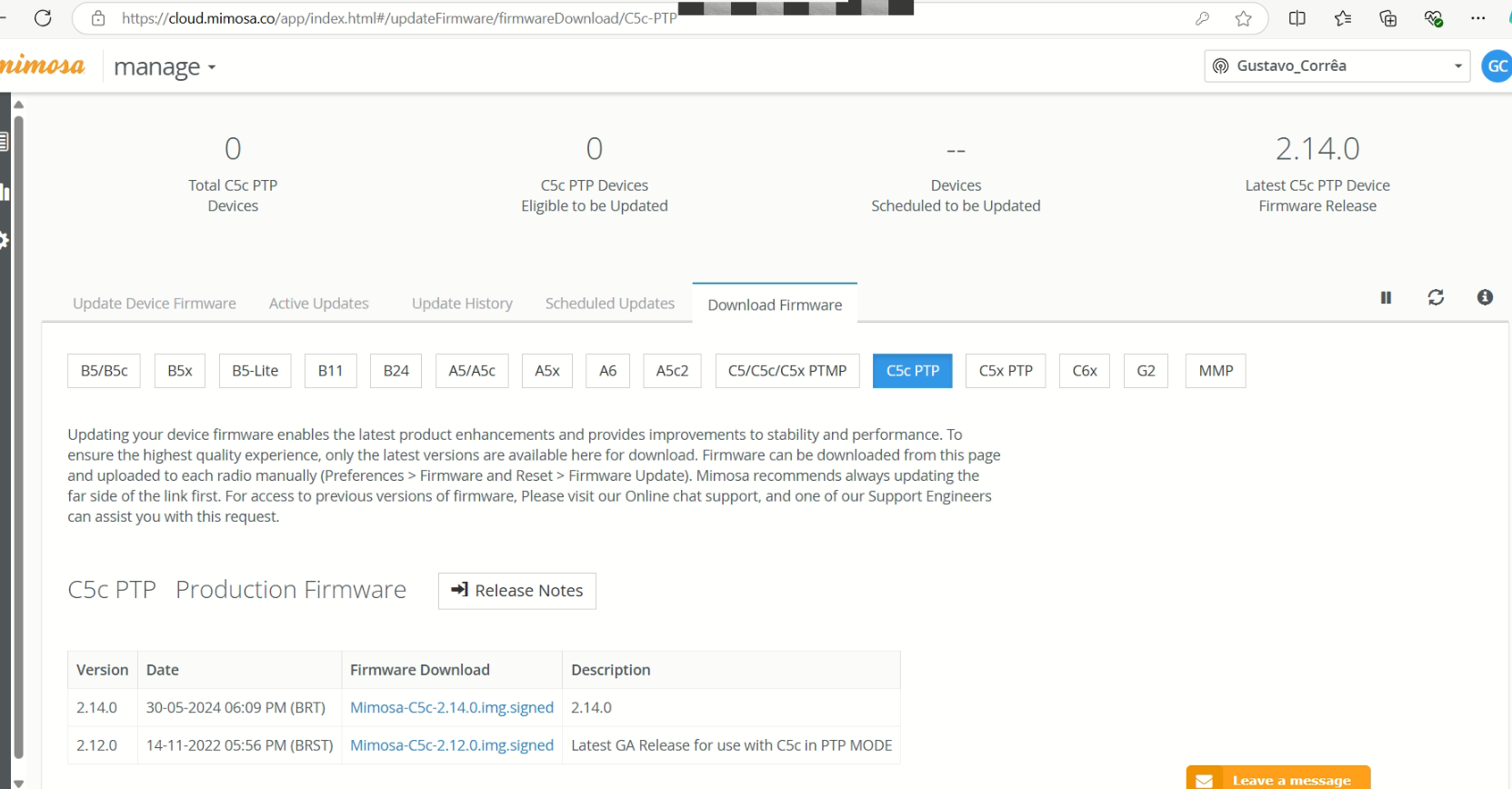1512x789 pixels.
Task: Download Mimosa-C5c-2.12.0.img.signed firmware
Action: [452, 745]
